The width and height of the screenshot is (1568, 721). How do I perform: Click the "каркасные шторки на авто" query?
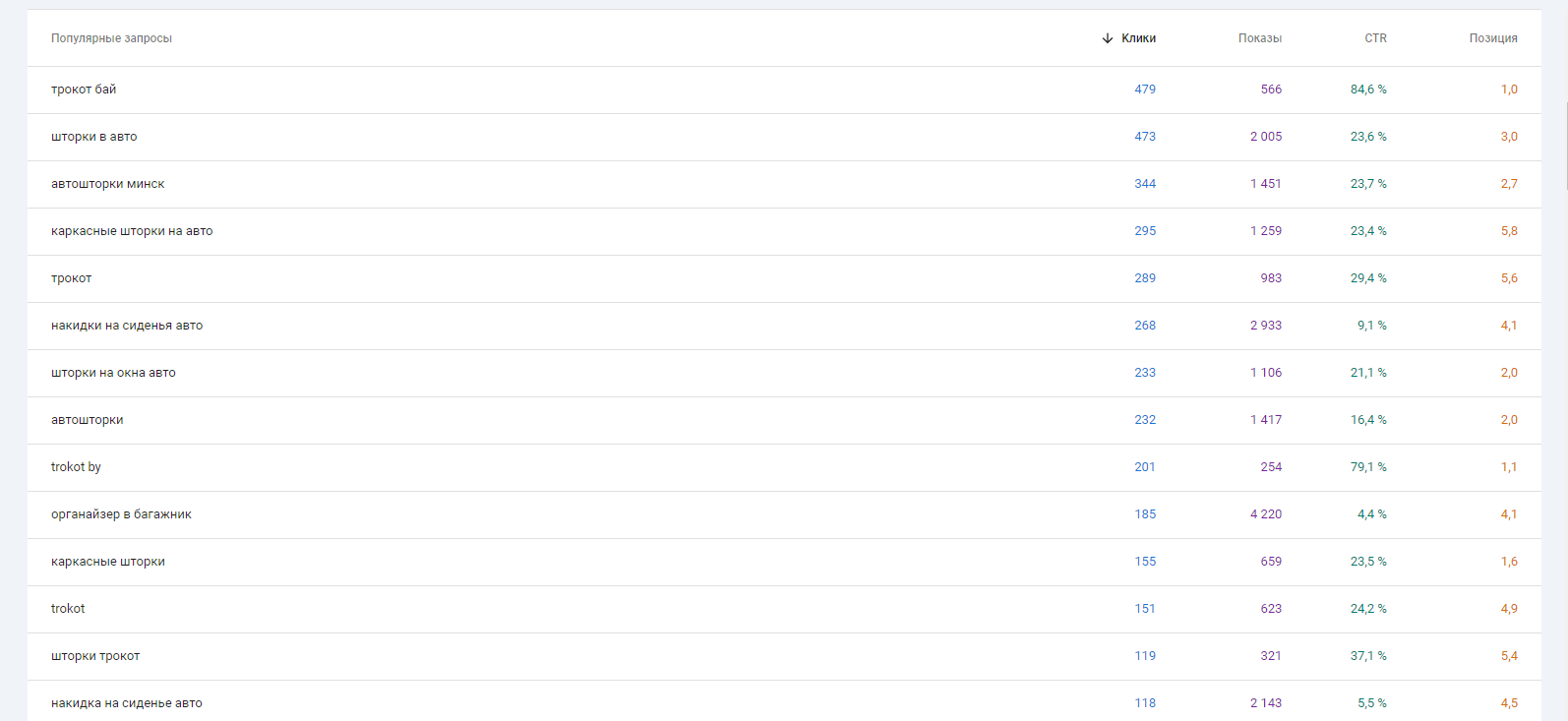point(132,231)
